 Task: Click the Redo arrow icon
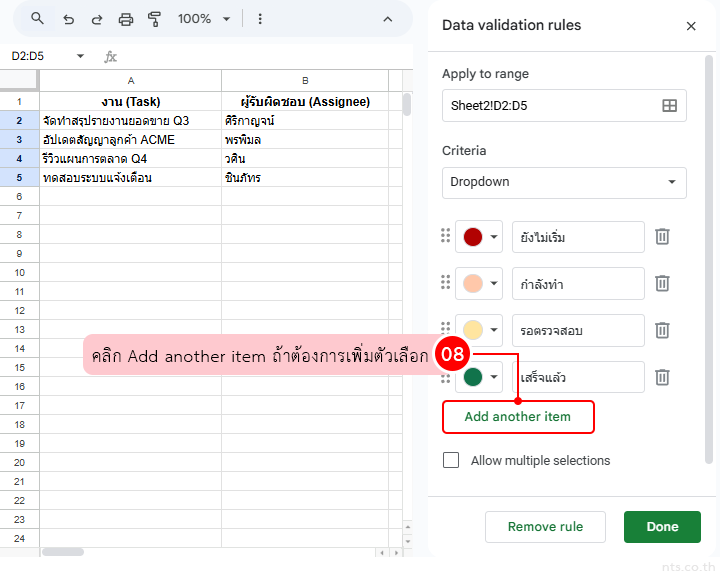97,19
